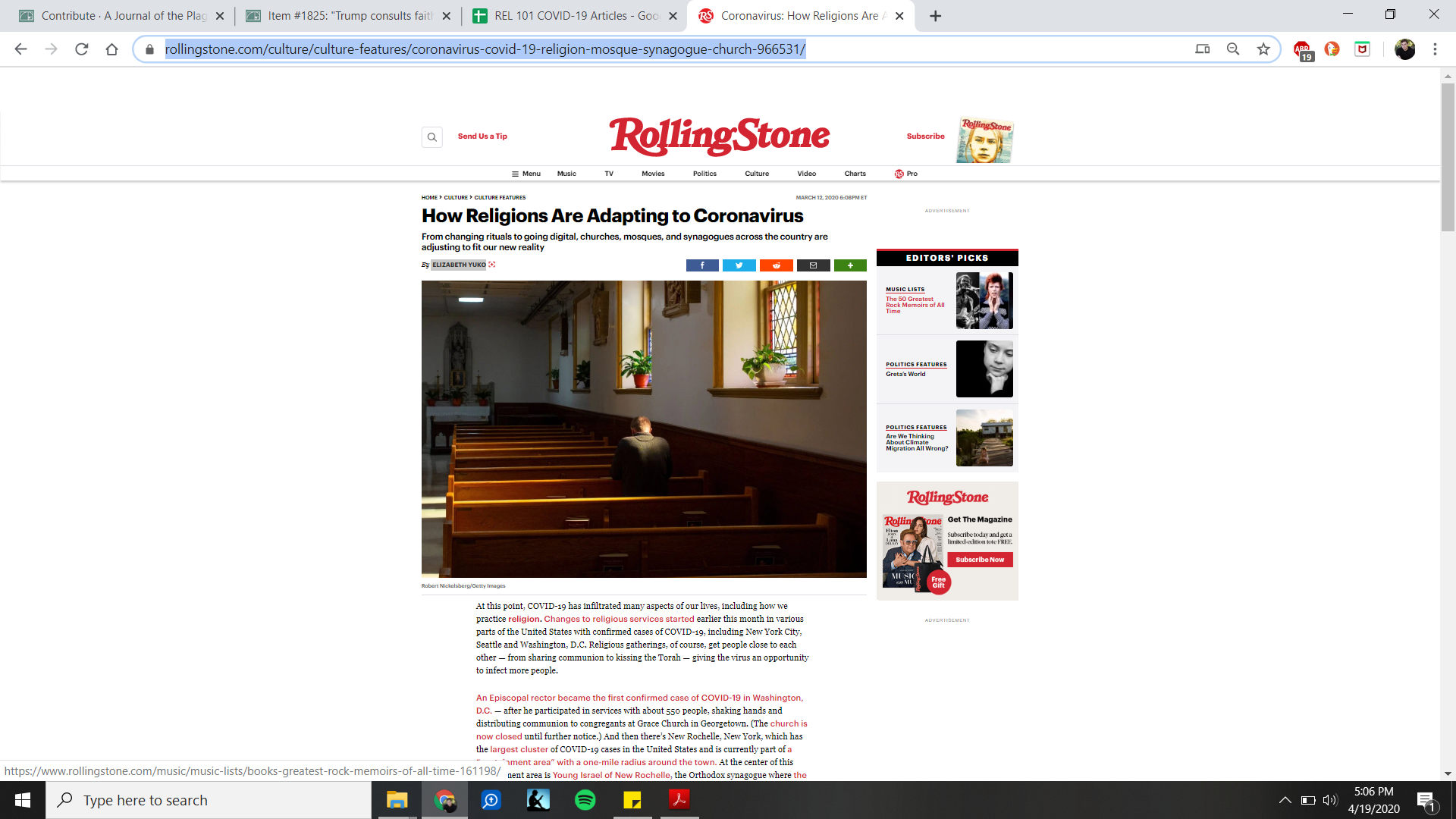Open the Greta's World thumbnail
Image resolution: width=1456 pixels, height=819 pixels.
click(x=984, y=369)
